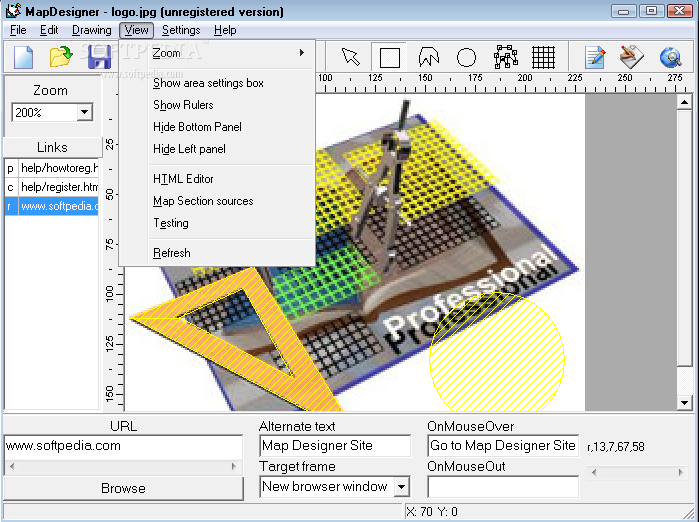This screenshot has width=699, height=522.
Task: Open Map Section sources
Action: pyautogui.click(x=218, y=201)
